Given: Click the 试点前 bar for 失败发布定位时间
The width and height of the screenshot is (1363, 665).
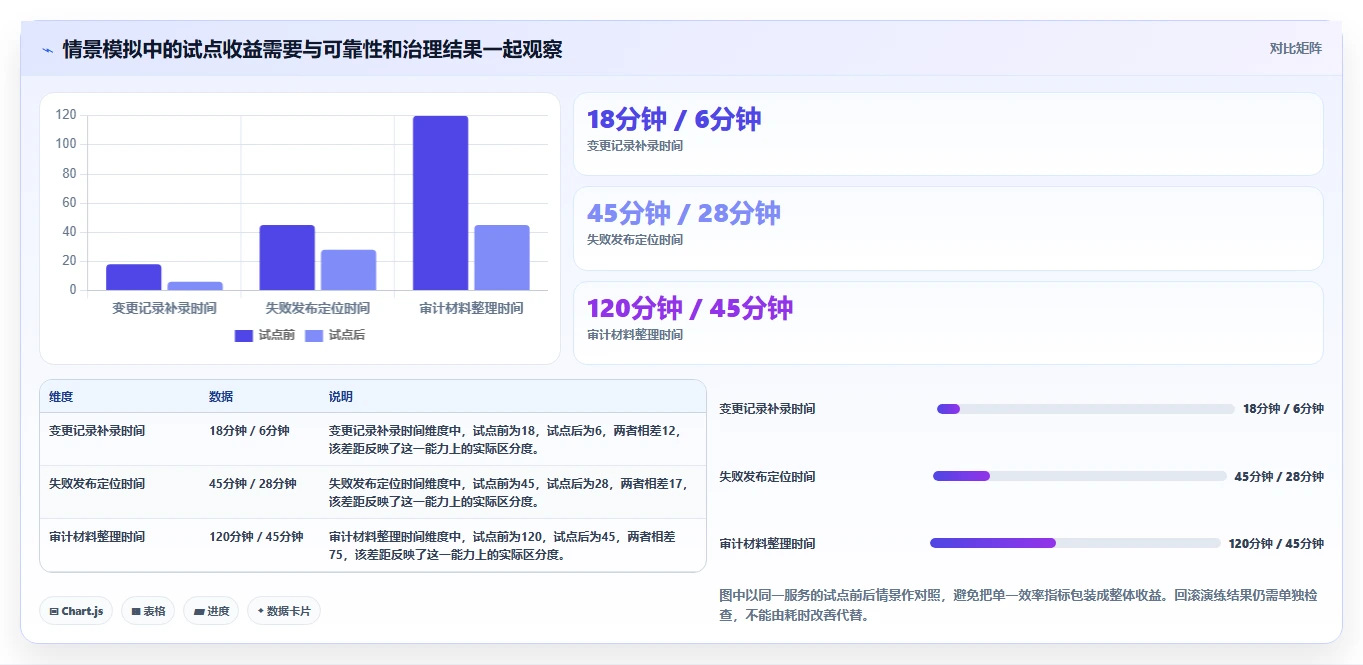Looking at the screenshot, I should click(287, 258).
